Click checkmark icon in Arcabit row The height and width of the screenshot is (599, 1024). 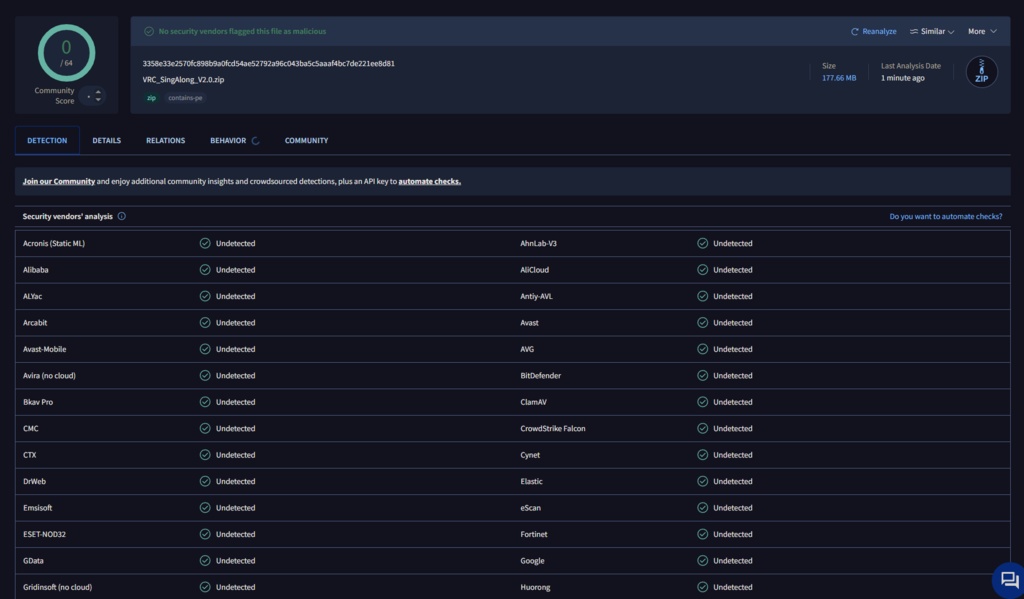tap(205, 323)
